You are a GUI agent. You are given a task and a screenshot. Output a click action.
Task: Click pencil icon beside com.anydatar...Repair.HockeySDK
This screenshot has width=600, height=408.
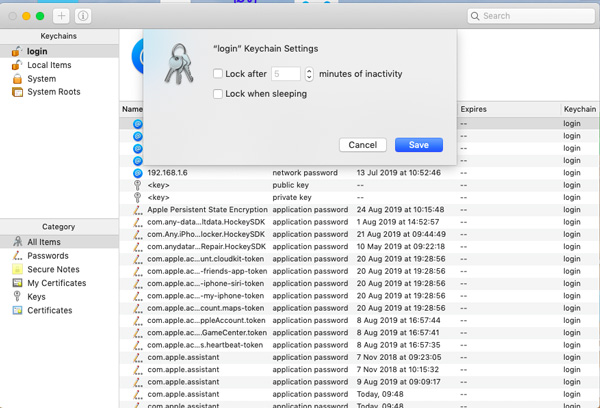click(137, 247)
